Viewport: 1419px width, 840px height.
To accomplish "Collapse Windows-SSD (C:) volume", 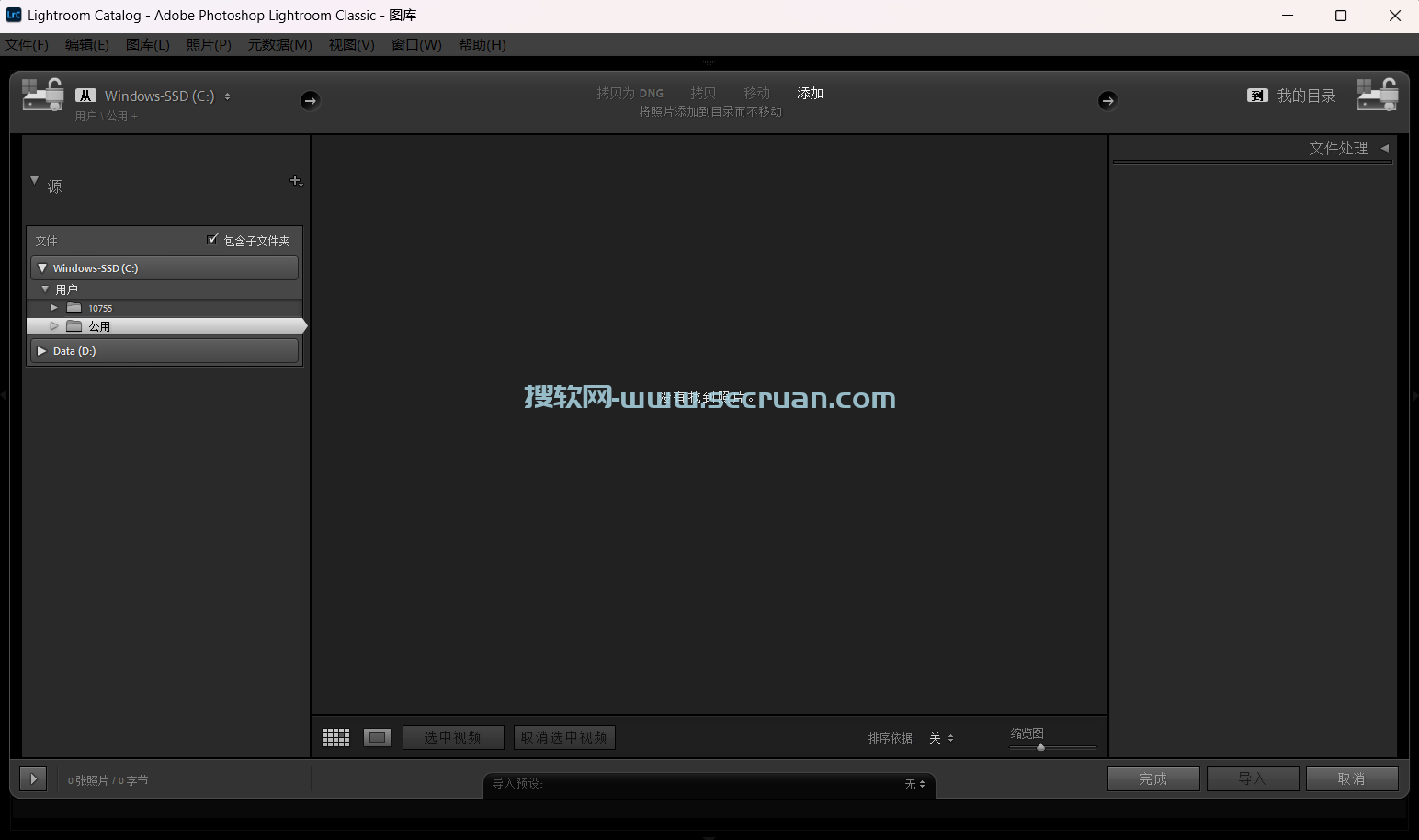I will [x=41, y=268].
